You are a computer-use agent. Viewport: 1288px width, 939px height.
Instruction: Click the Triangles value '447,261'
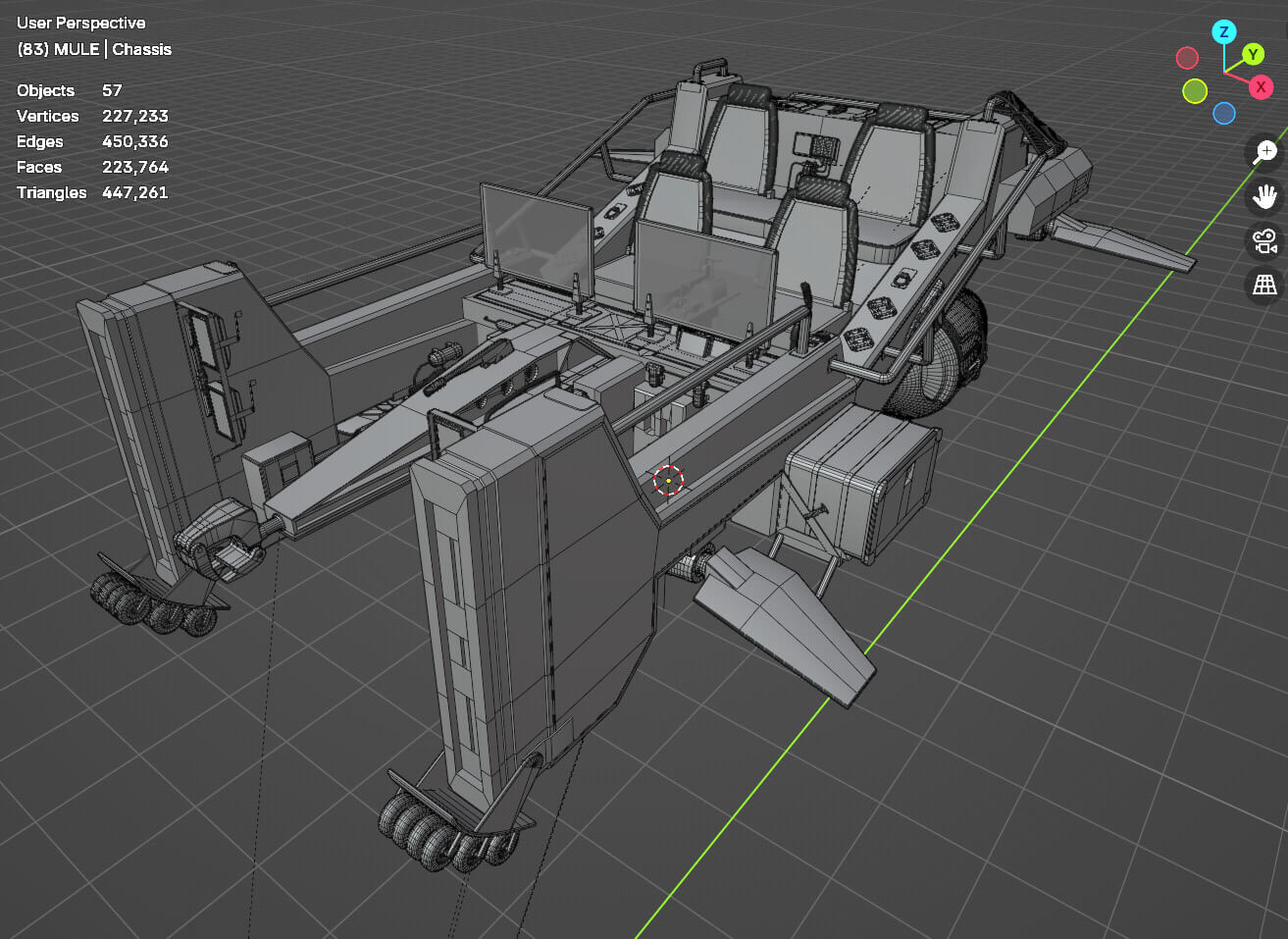(135, 192)
